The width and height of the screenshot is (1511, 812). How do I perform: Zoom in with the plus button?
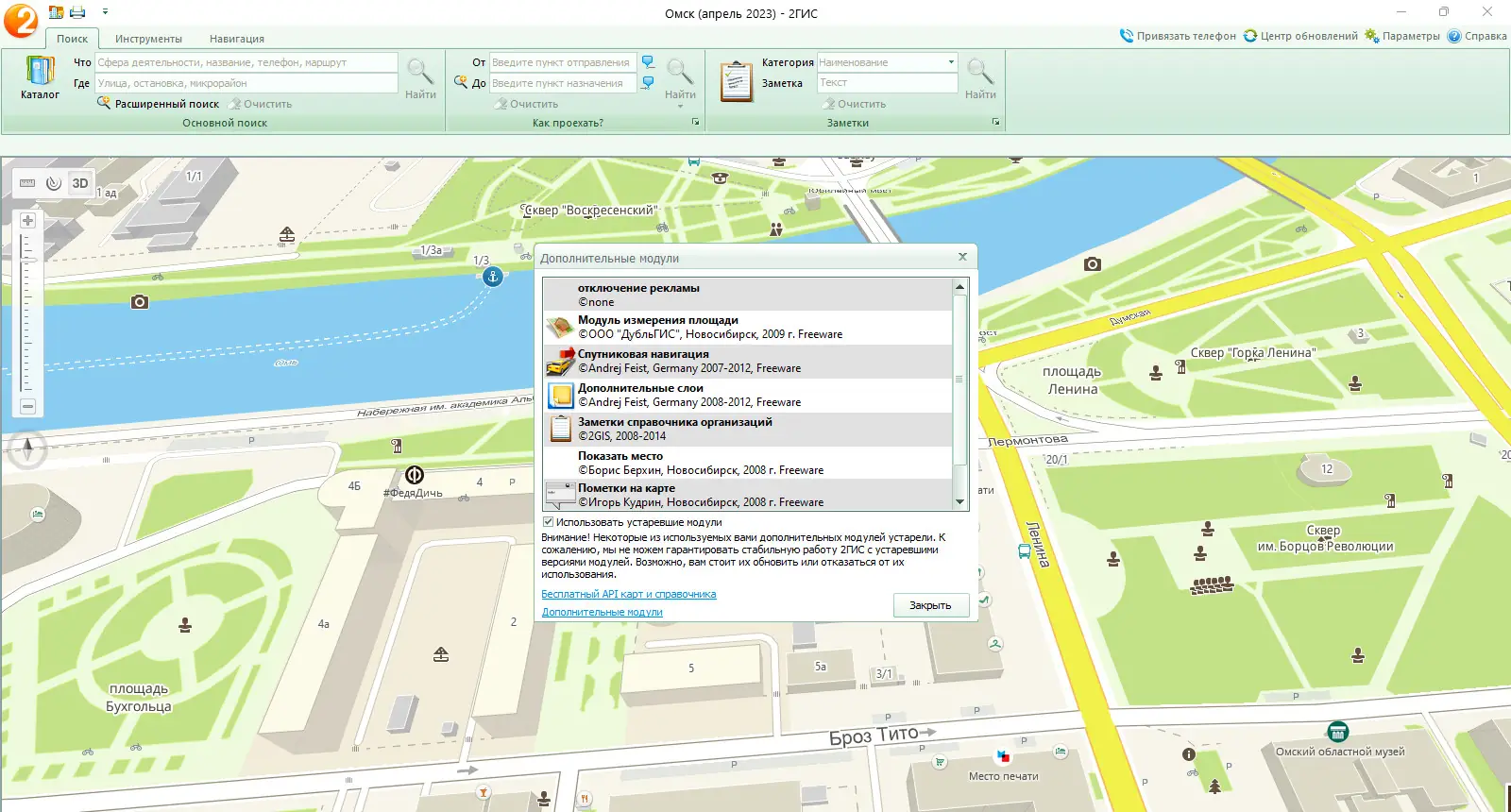click(27, 220)
